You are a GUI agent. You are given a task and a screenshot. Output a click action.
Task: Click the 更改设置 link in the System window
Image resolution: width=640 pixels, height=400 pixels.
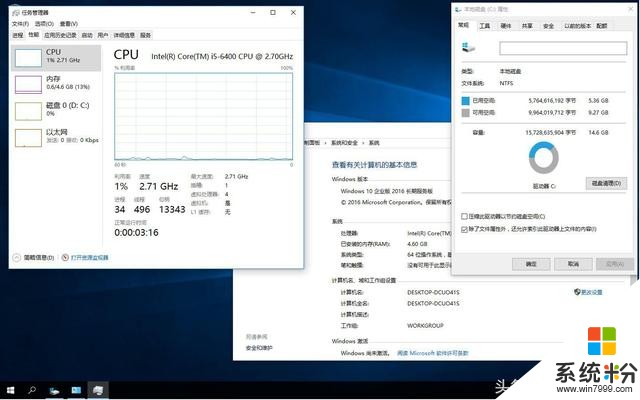(592, 292)
